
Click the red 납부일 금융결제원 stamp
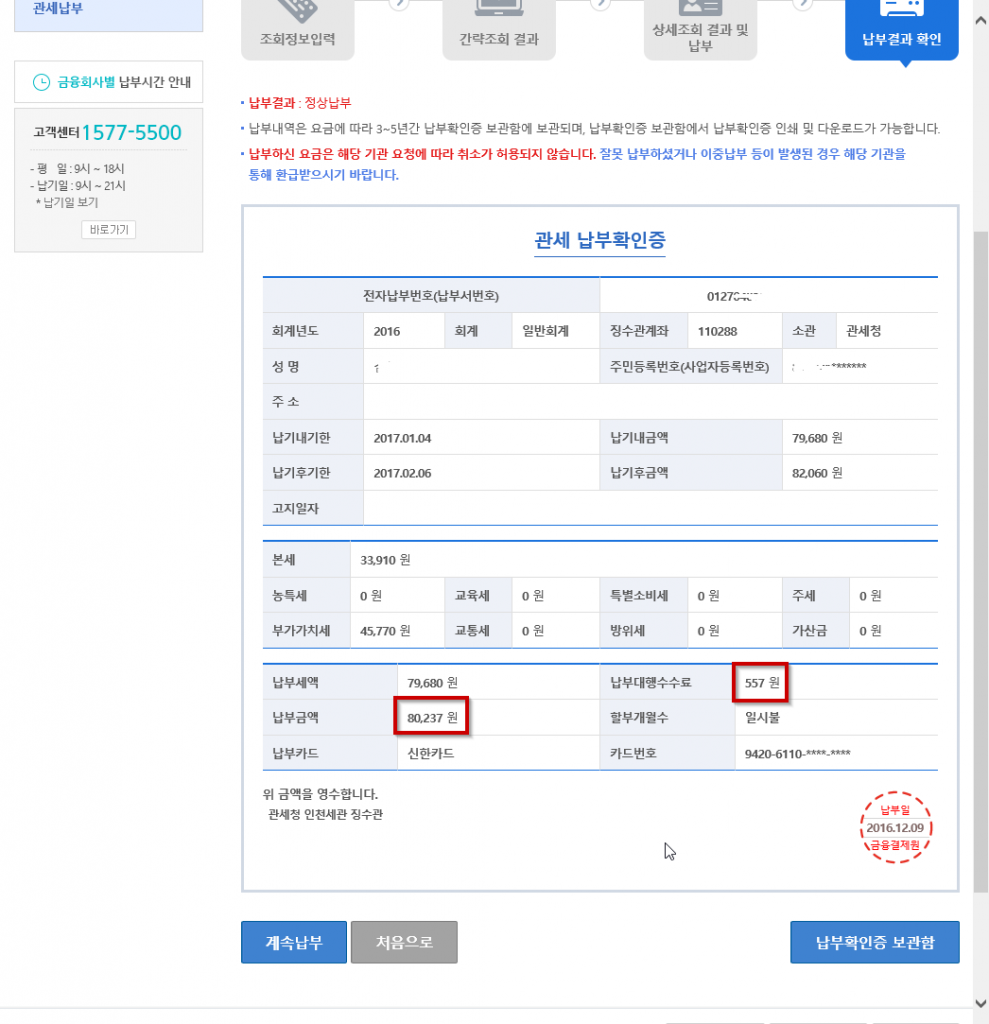896,828
